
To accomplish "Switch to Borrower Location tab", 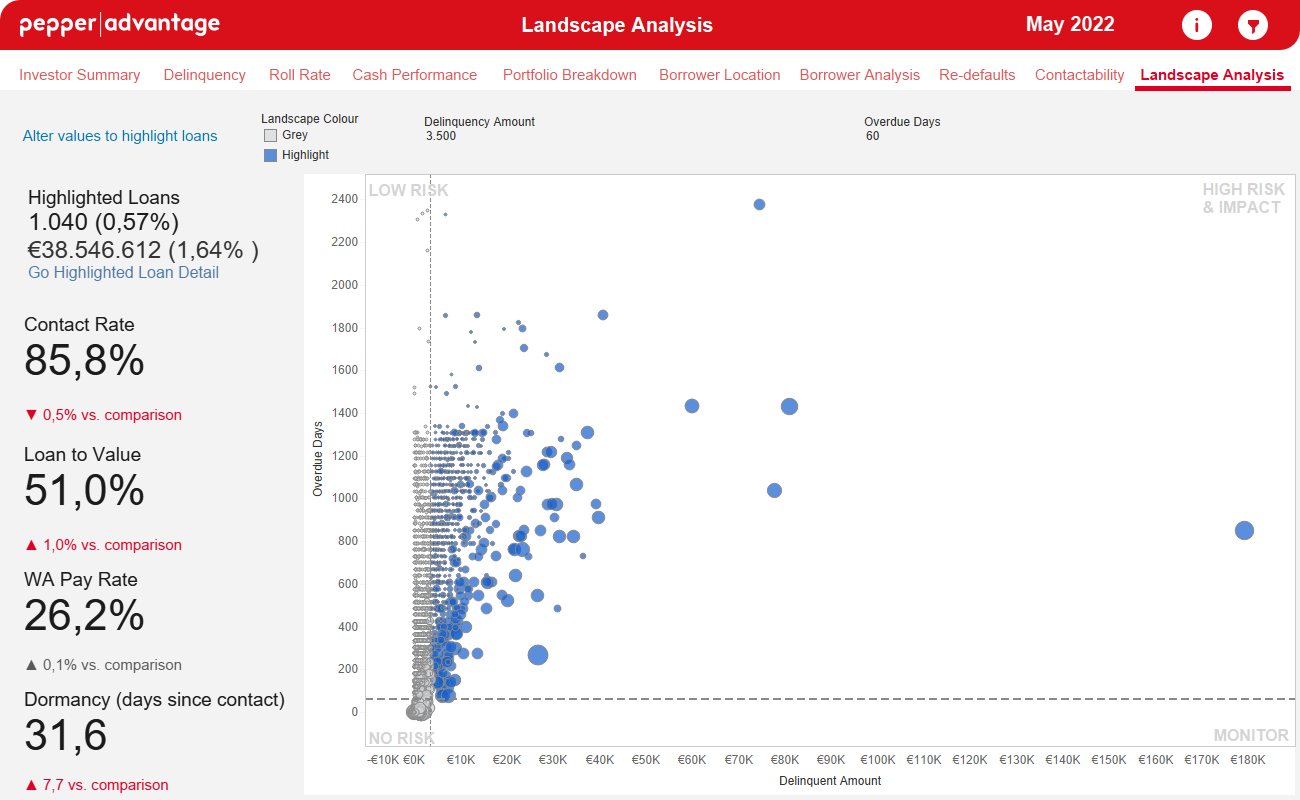I will click(x=720, y=75).
